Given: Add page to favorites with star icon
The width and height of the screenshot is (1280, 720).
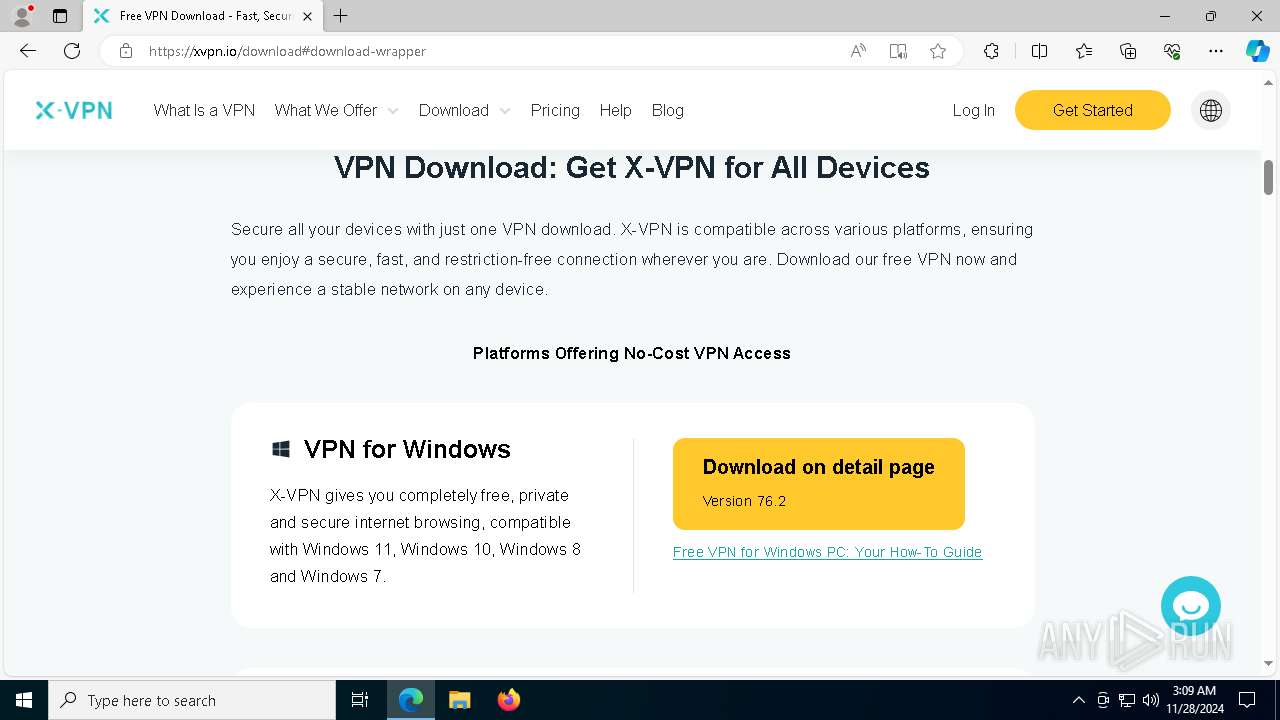Looking at the screenshot, I should [x=937, y=51].
